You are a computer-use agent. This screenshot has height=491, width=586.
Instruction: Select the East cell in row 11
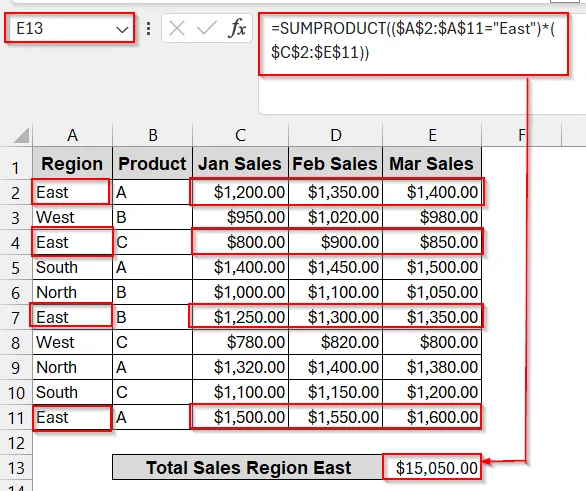73,417
